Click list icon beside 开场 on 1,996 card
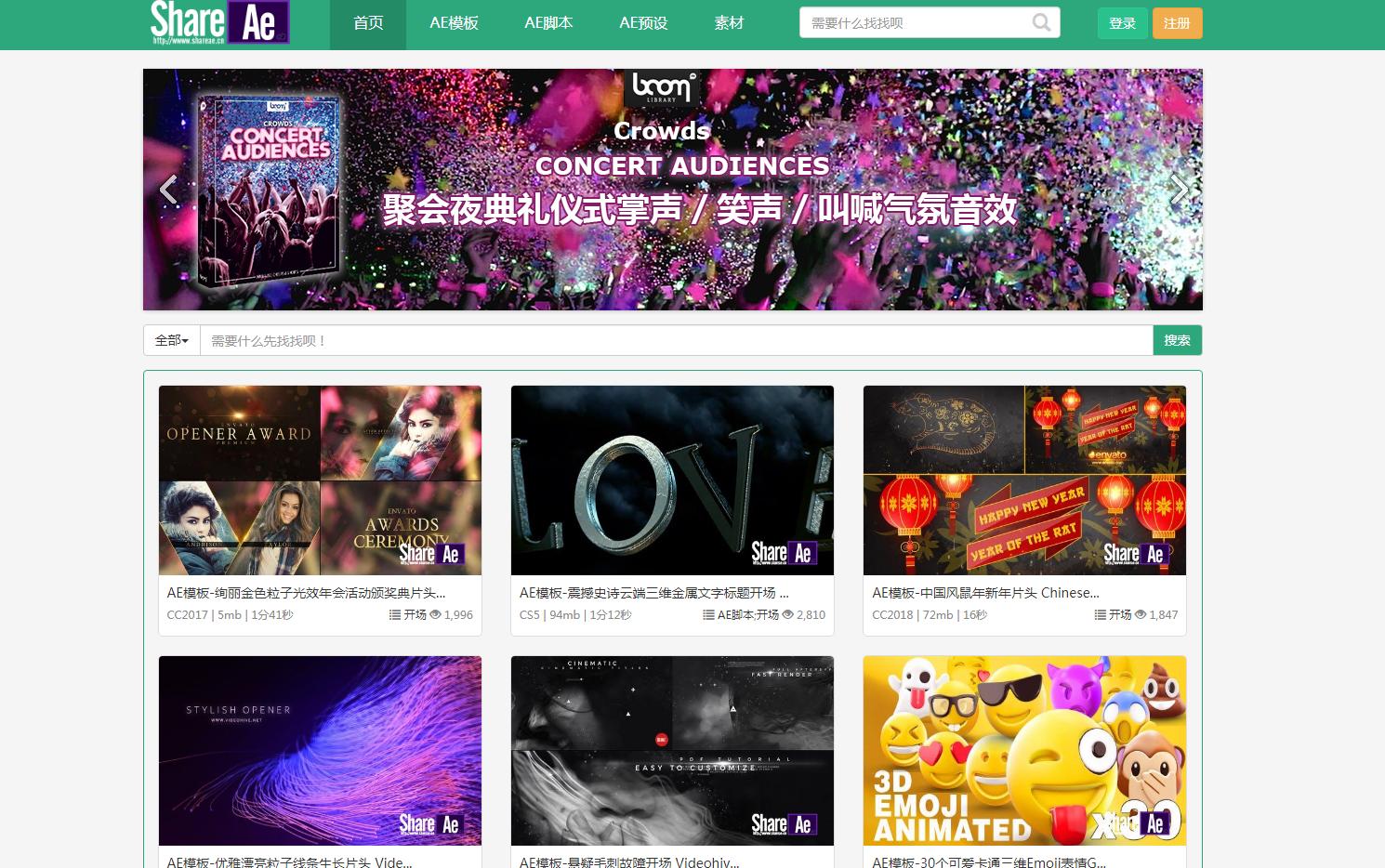 (395, 615)
